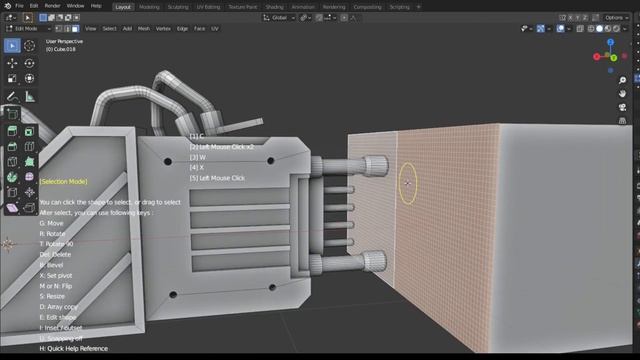Image resolution: width=640 pixels, height=360 pixels.
Task: Click the pan hand viewport icon
Action: click(x=622, y=93)
